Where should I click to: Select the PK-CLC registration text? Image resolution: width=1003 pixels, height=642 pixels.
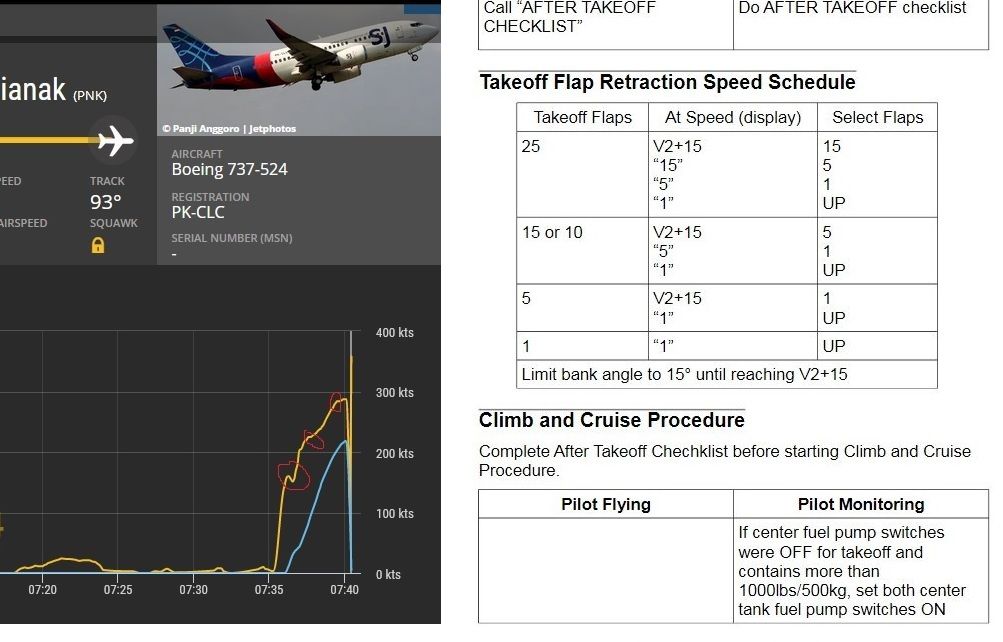pyautogui.click(x=198, y=212)
